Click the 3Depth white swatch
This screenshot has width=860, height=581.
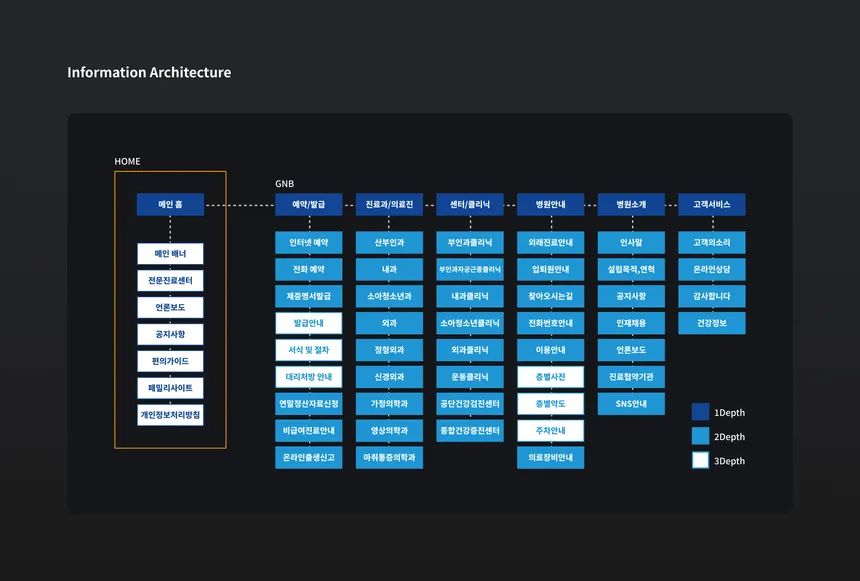point(700,460)
